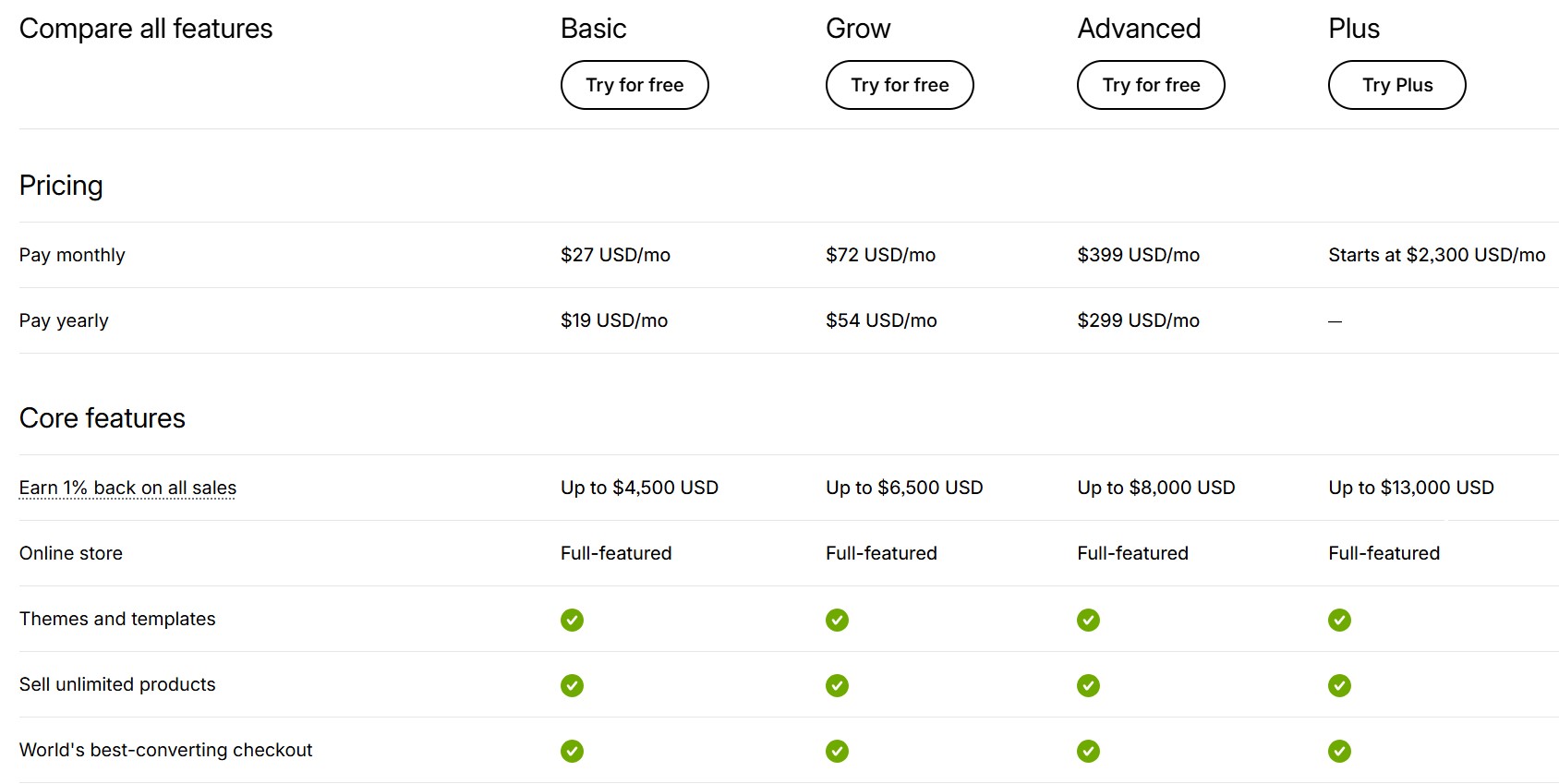
Task: Click the Pay monthly row label
Action: click(x=72, y=255)
